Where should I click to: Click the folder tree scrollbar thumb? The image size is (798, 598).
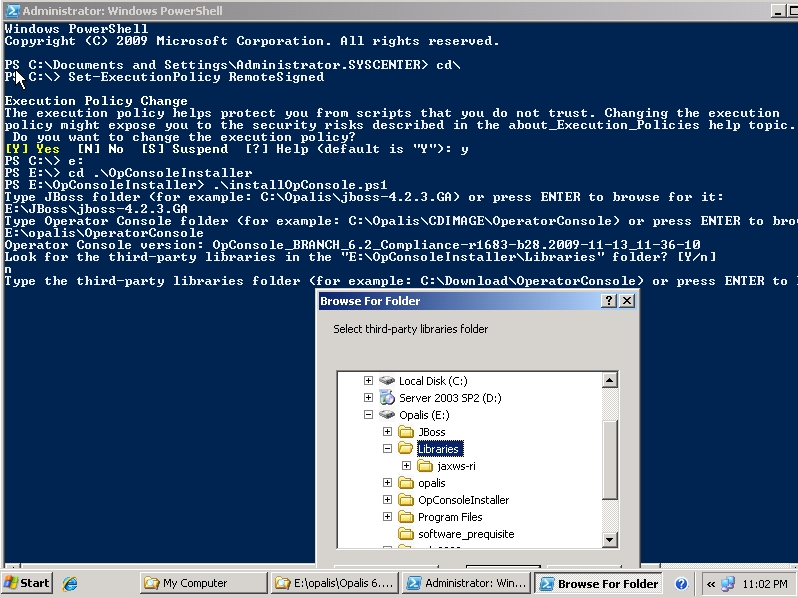coord(610,459)
